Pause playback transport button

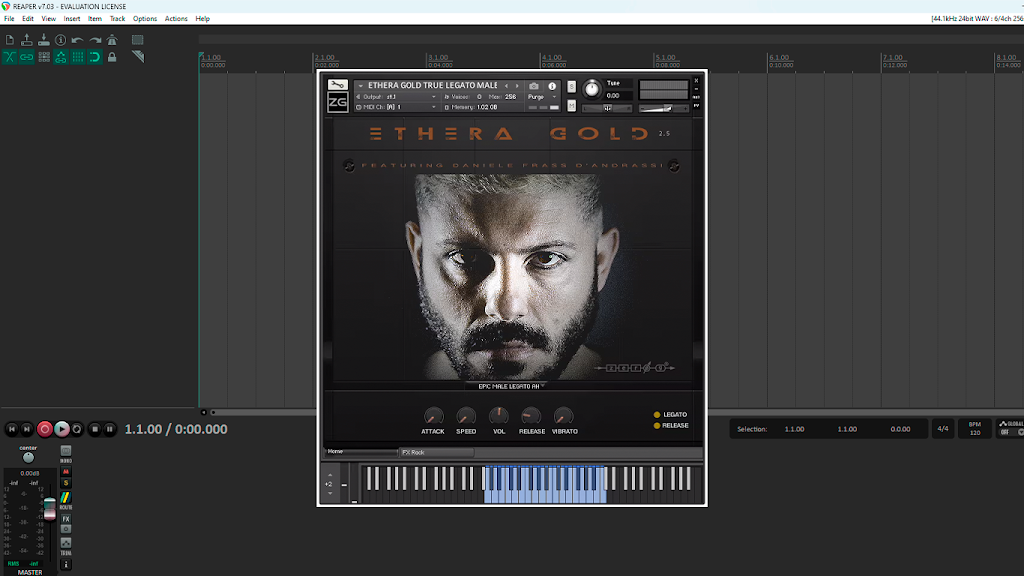110,430
